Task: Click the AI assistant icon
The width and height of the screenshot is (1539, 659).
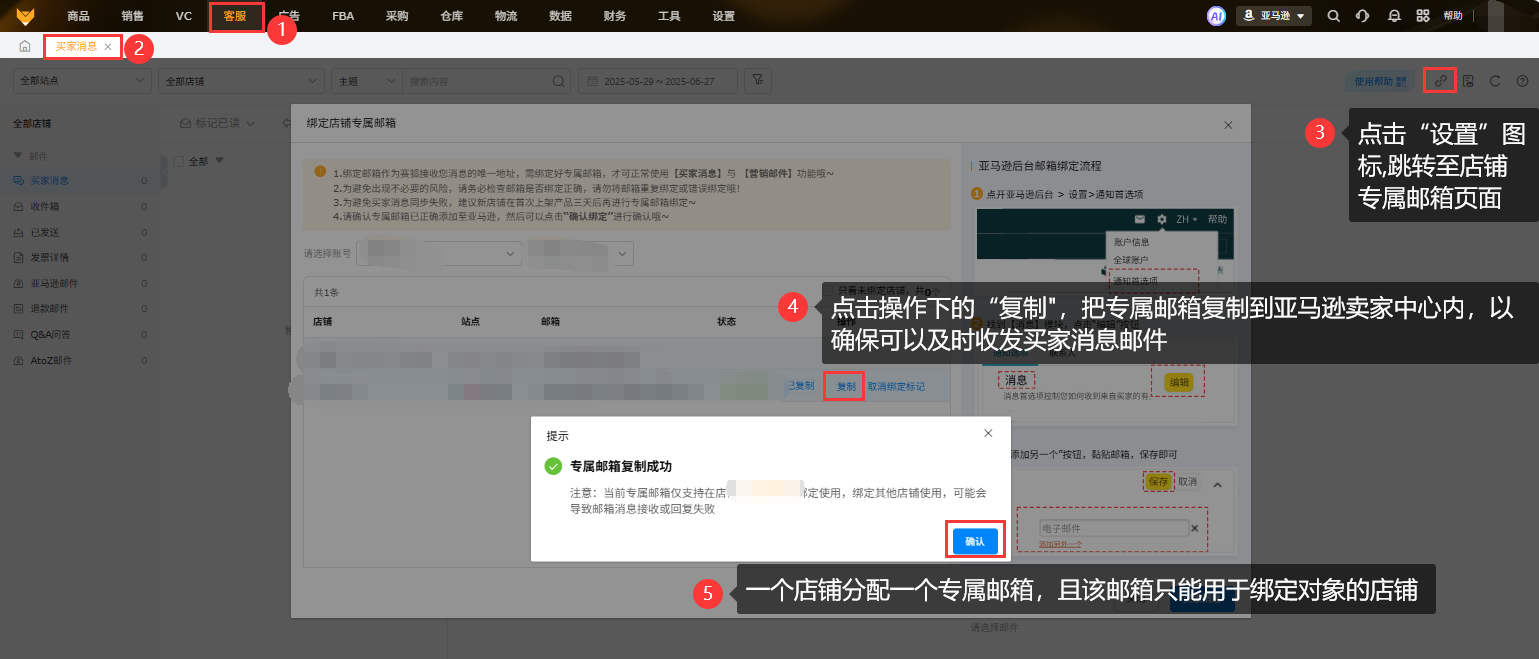Action: pyautogui.click(x=1216, y=16)
